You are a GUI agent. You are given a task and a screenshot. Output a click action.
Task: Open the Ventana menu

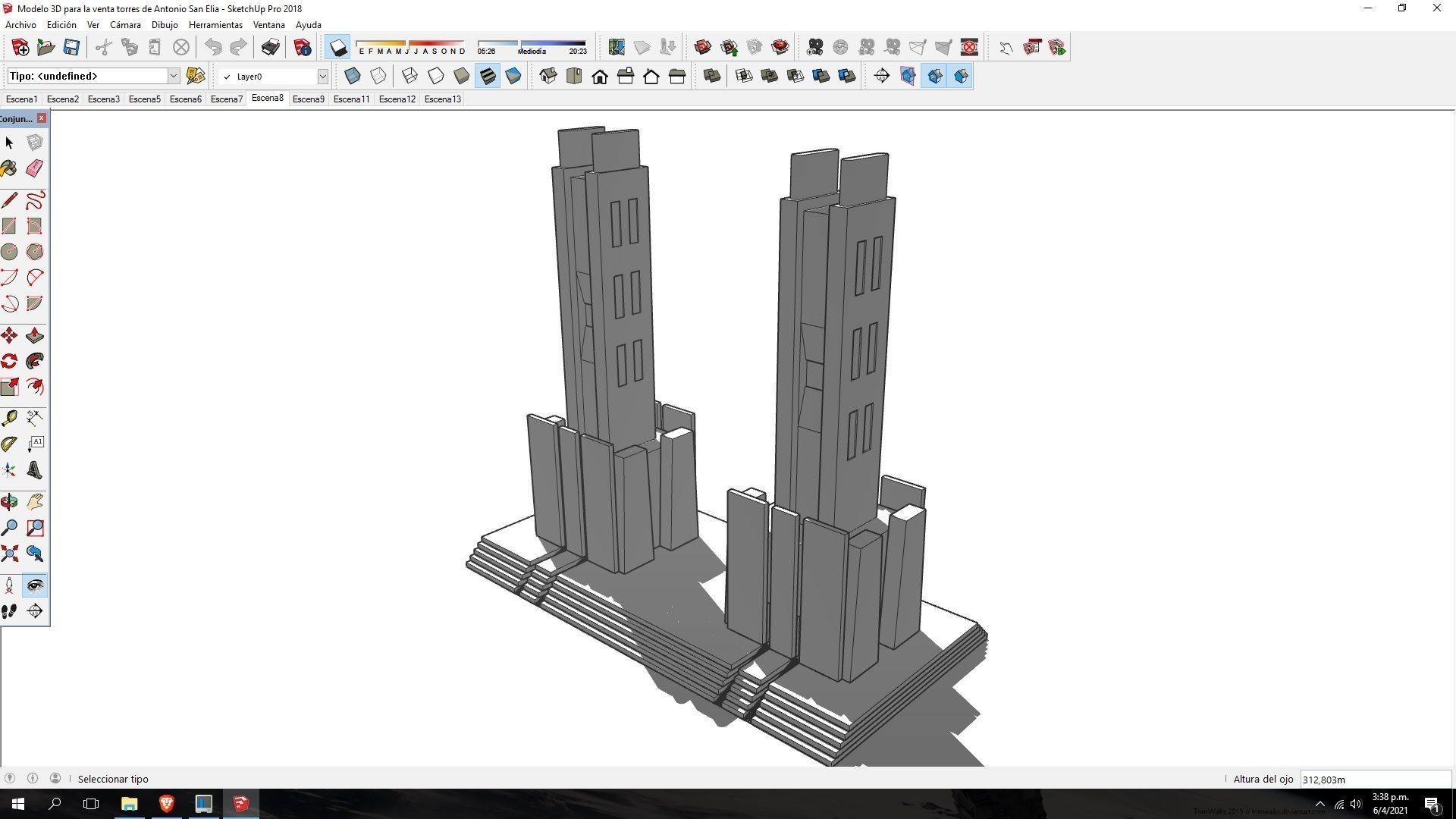click(268, 25)
